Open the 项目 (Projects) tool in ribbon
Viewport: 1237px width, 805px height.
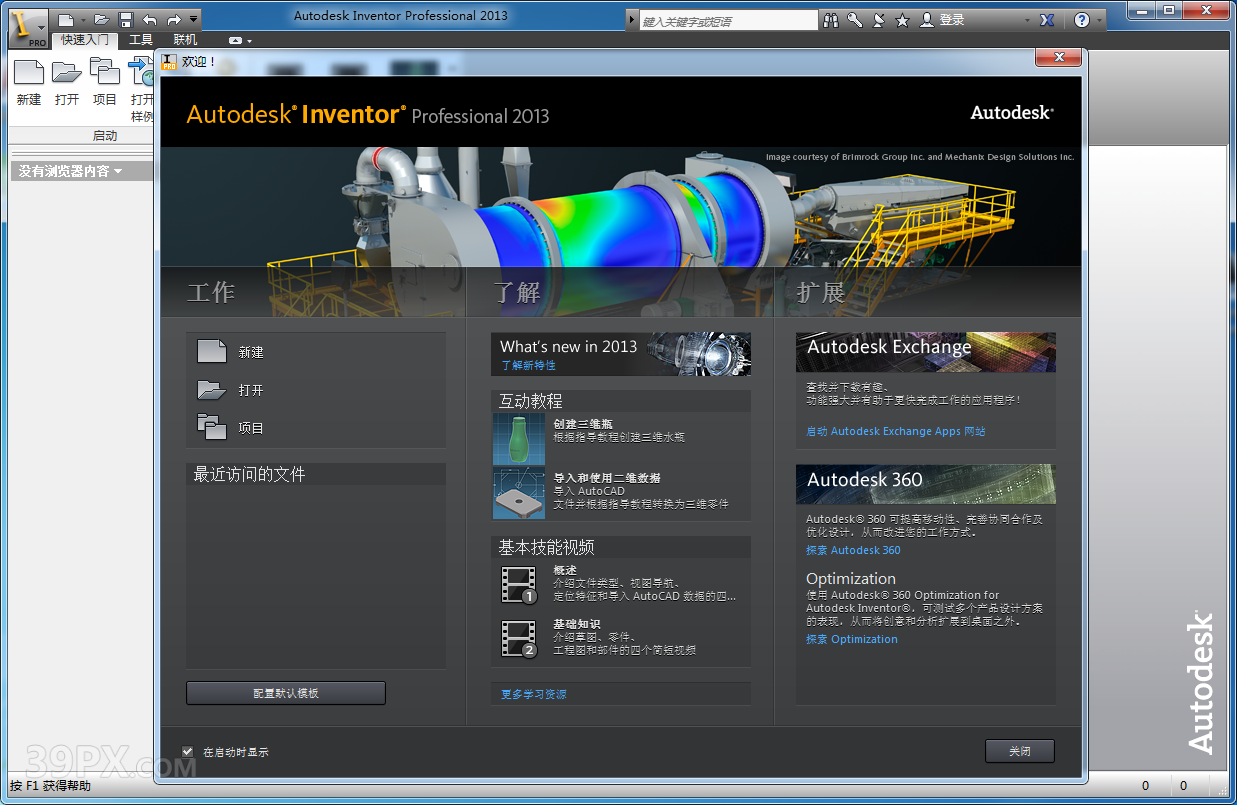(x=104, y=74)
